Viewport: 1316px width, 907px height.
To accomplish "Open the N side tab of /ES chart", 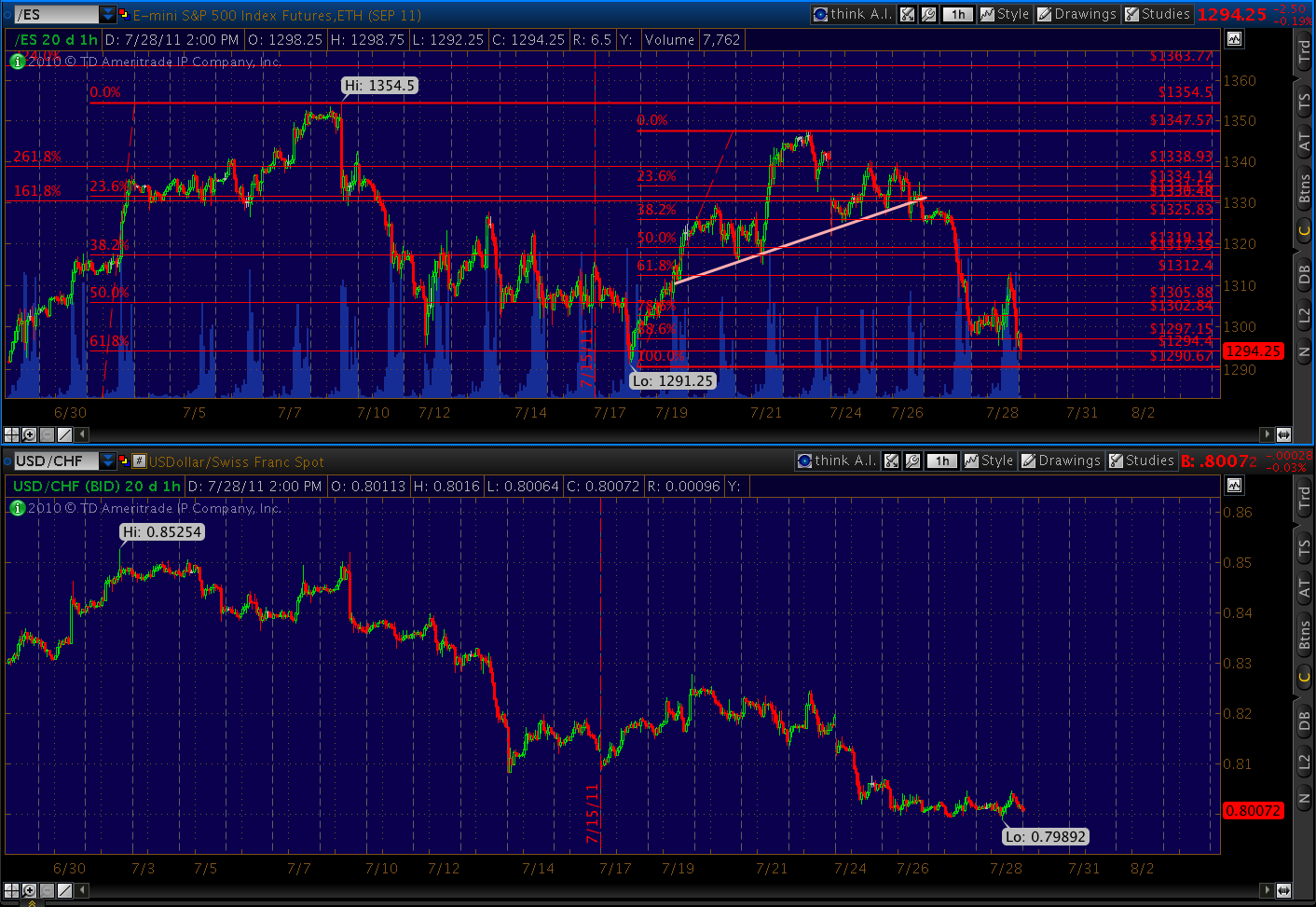I will 1305,352.
